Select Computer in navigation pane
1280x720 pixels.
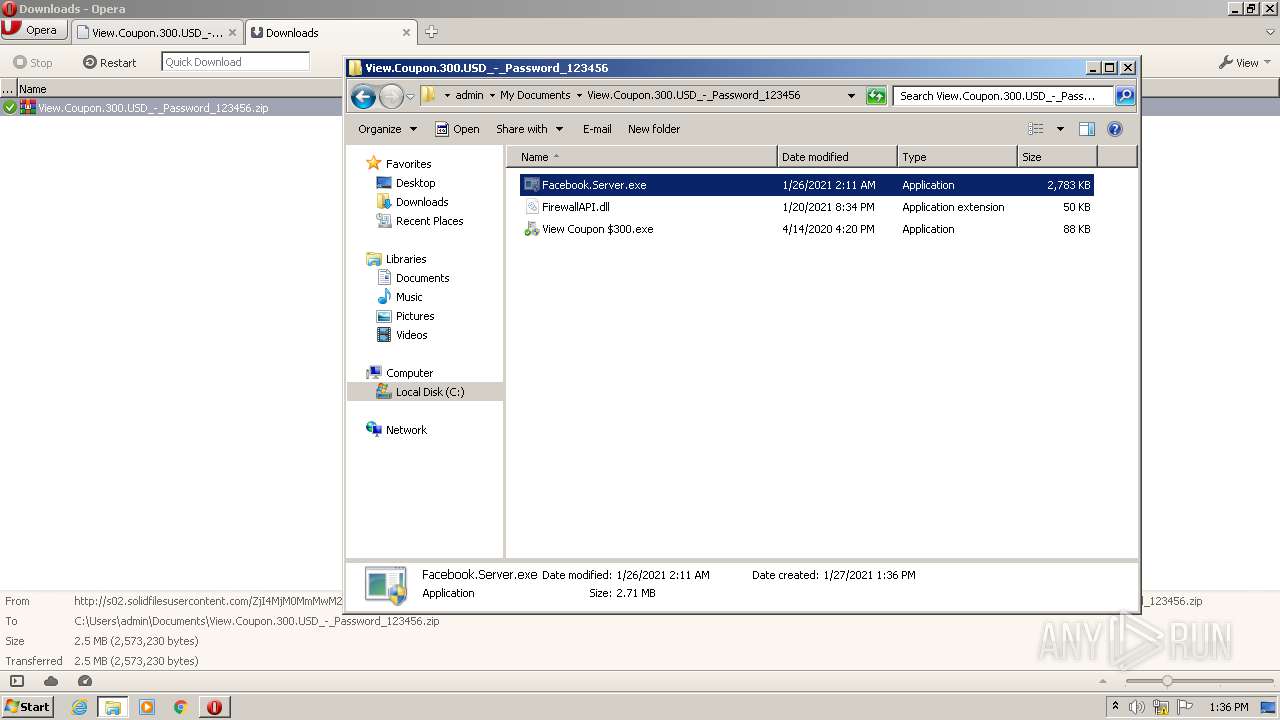point(399,373)
